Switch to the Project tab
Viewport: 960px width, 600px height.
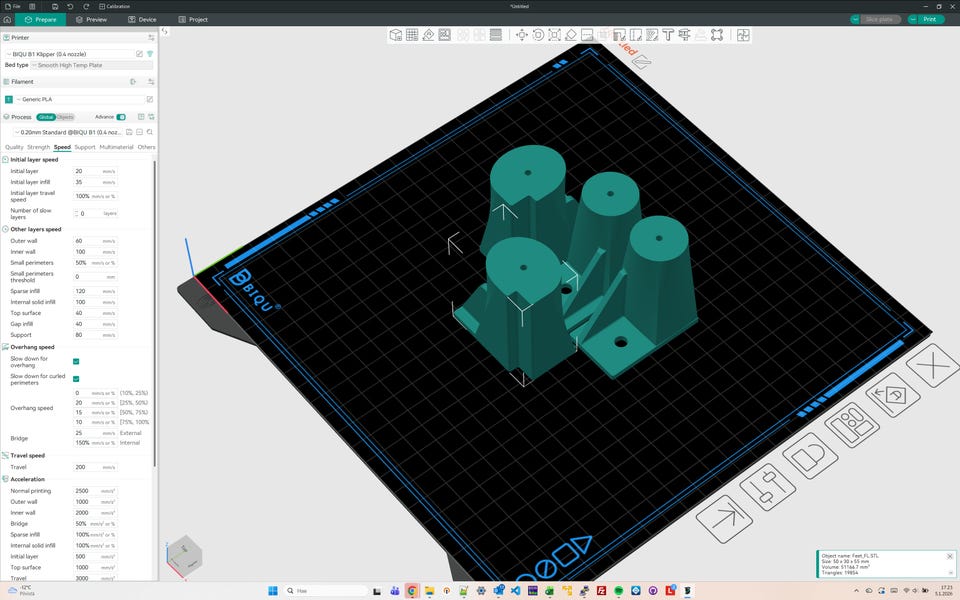193,20
